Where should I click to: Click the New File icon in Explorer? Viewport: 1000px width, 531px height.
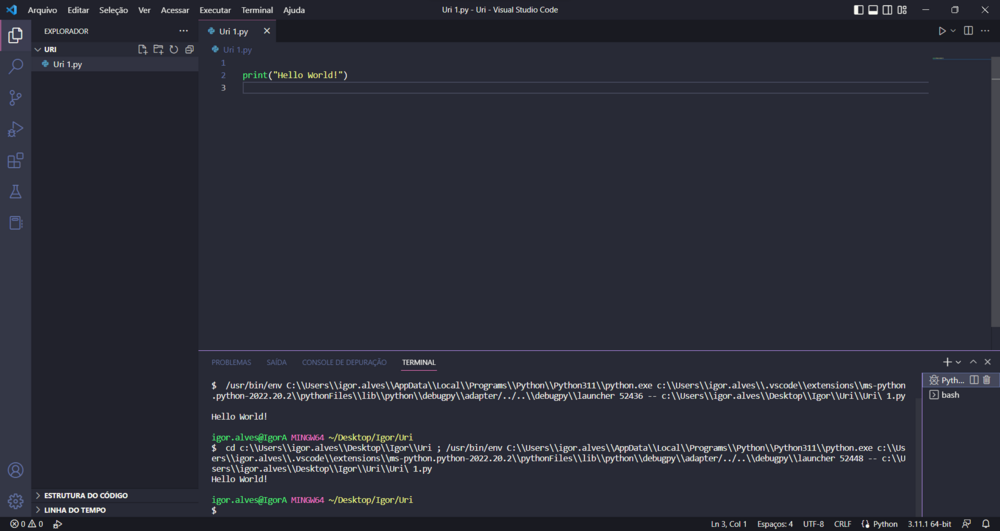[x=142, y=49]
